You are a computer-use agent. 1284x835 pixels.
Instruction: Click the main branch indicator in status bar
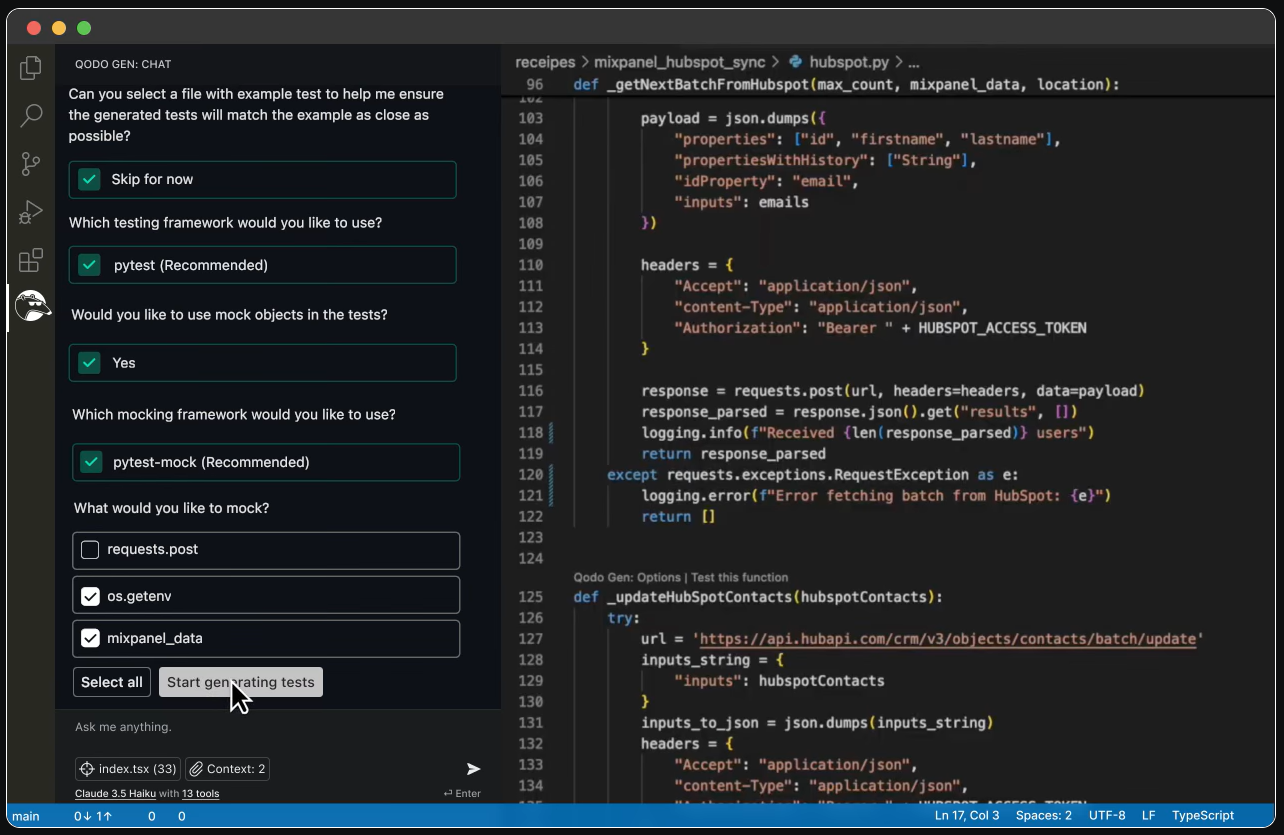point(24,816)
